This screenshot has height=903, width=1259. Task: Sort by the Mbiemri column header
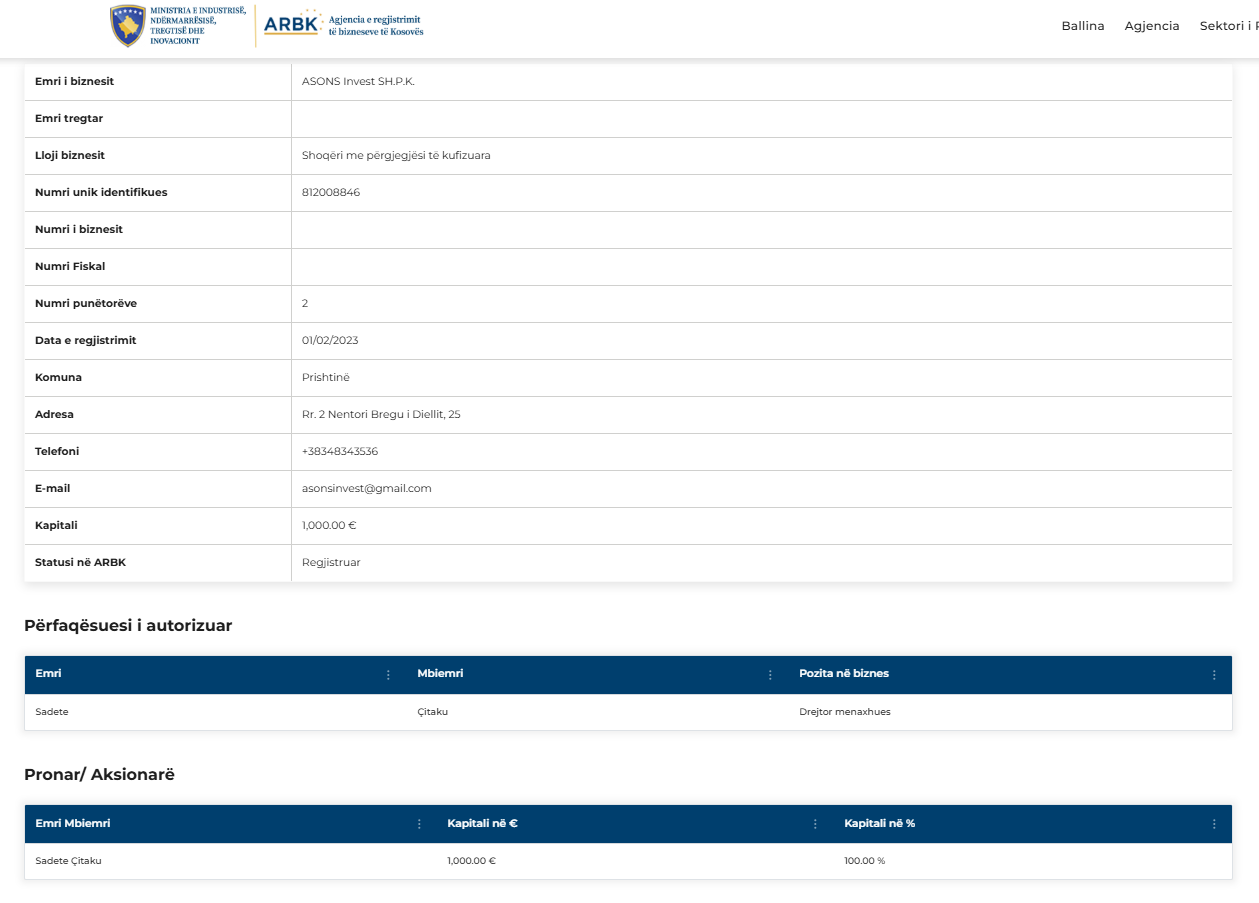click(x=440, y=674)
